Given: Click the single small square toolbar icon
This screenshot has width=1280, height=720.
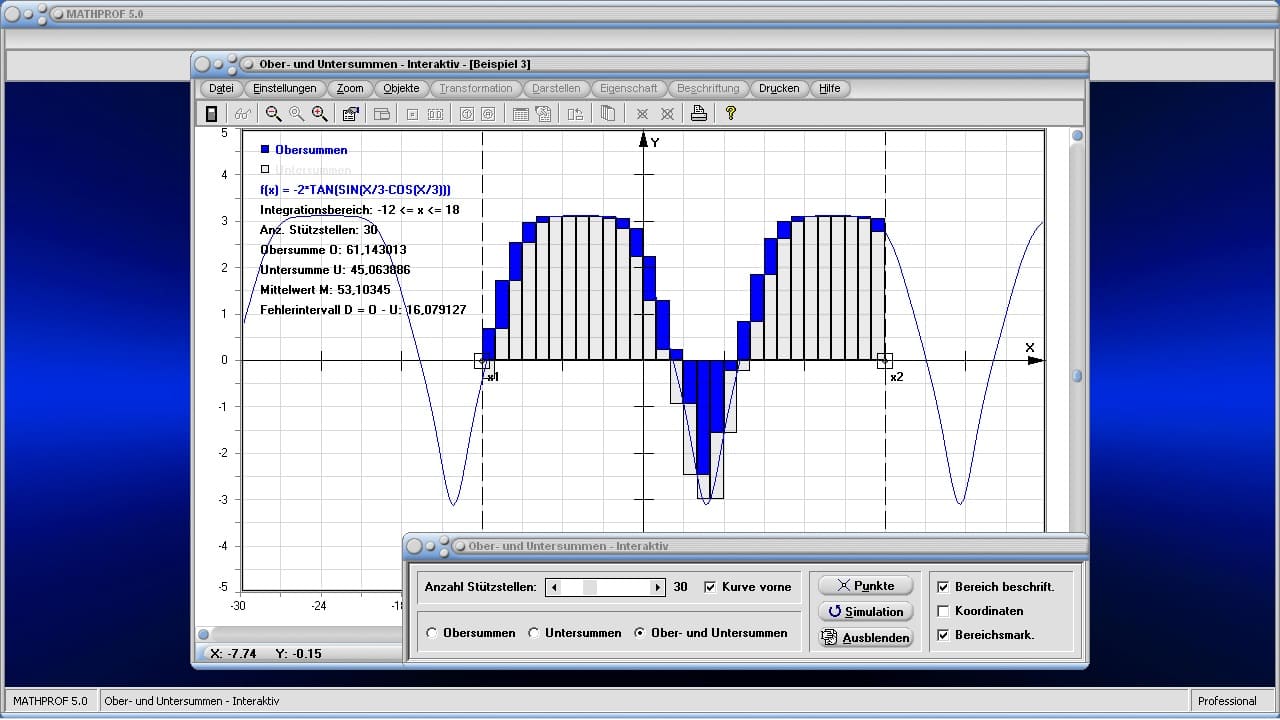Looking at the screenshot, I should point(411,114).
